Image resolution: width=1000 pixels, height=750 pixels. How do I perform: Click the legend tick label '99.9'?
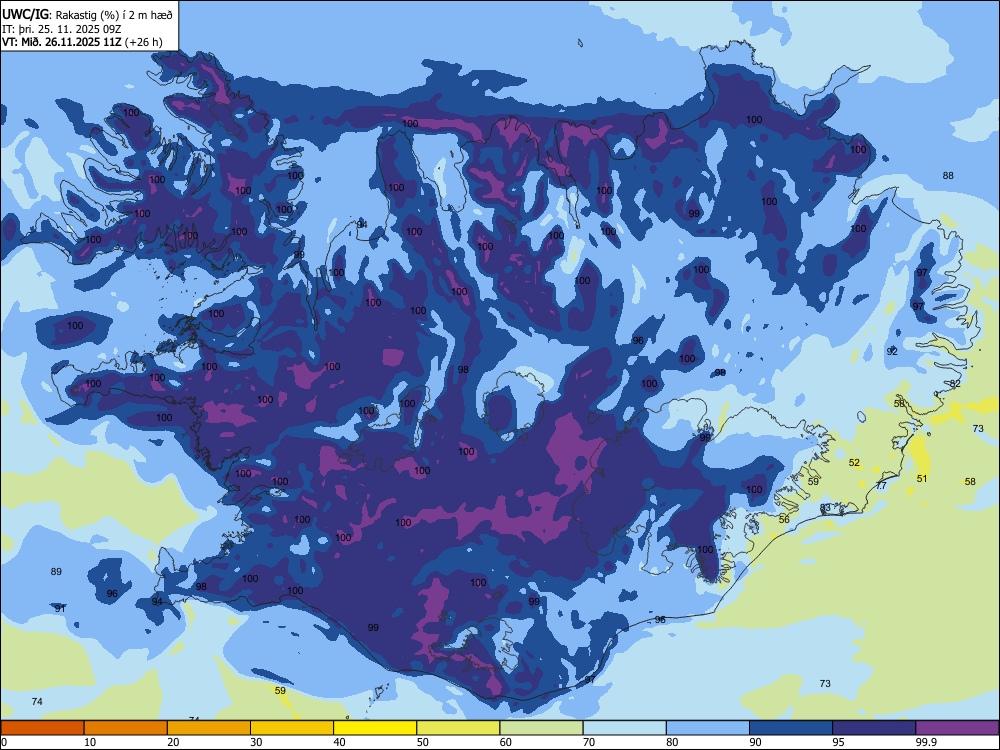click(925, 742)
